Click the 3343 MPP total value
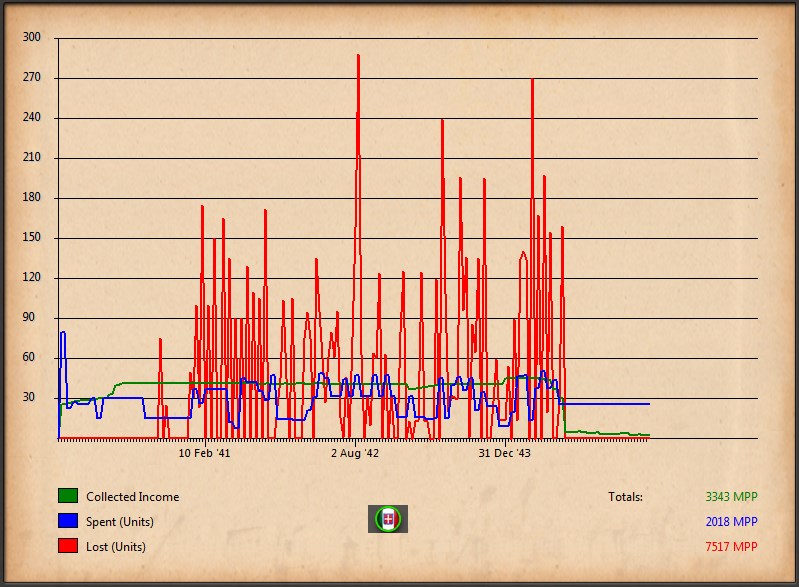The height and width of the screenshot is (587, 799). (x=731, y=496)
